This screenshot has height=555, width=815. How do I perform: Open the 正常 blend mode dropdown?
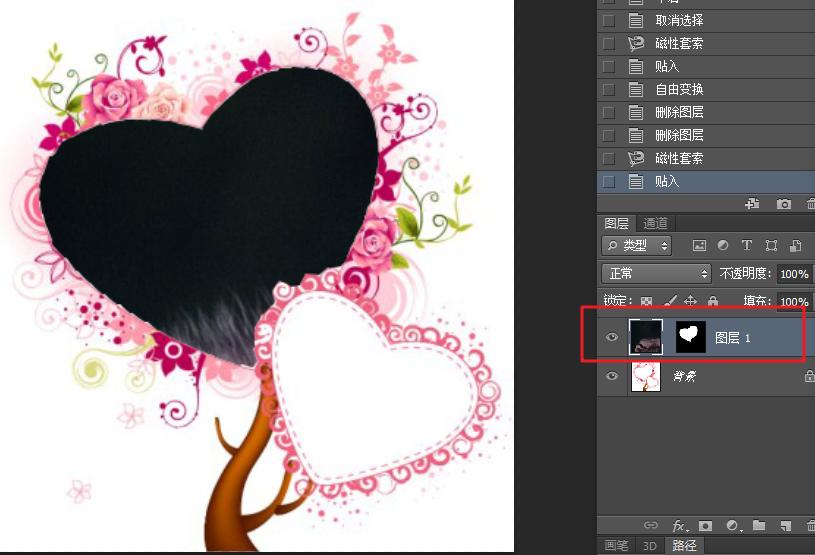pos(656,273)
